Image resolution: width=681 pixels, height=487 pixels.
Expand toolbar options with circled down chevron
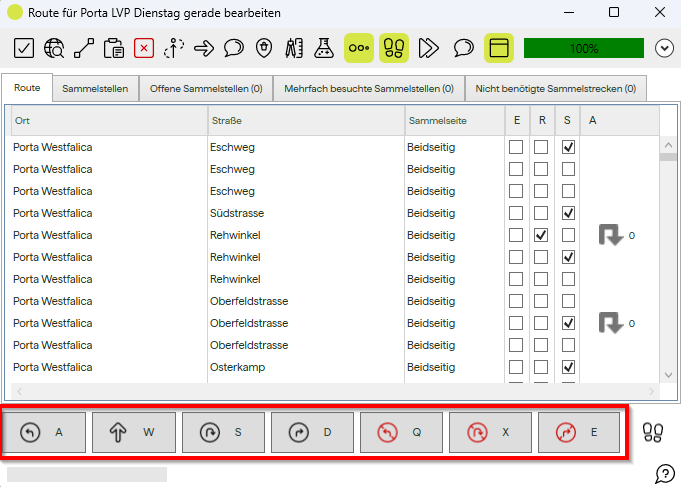click(664, 47)
